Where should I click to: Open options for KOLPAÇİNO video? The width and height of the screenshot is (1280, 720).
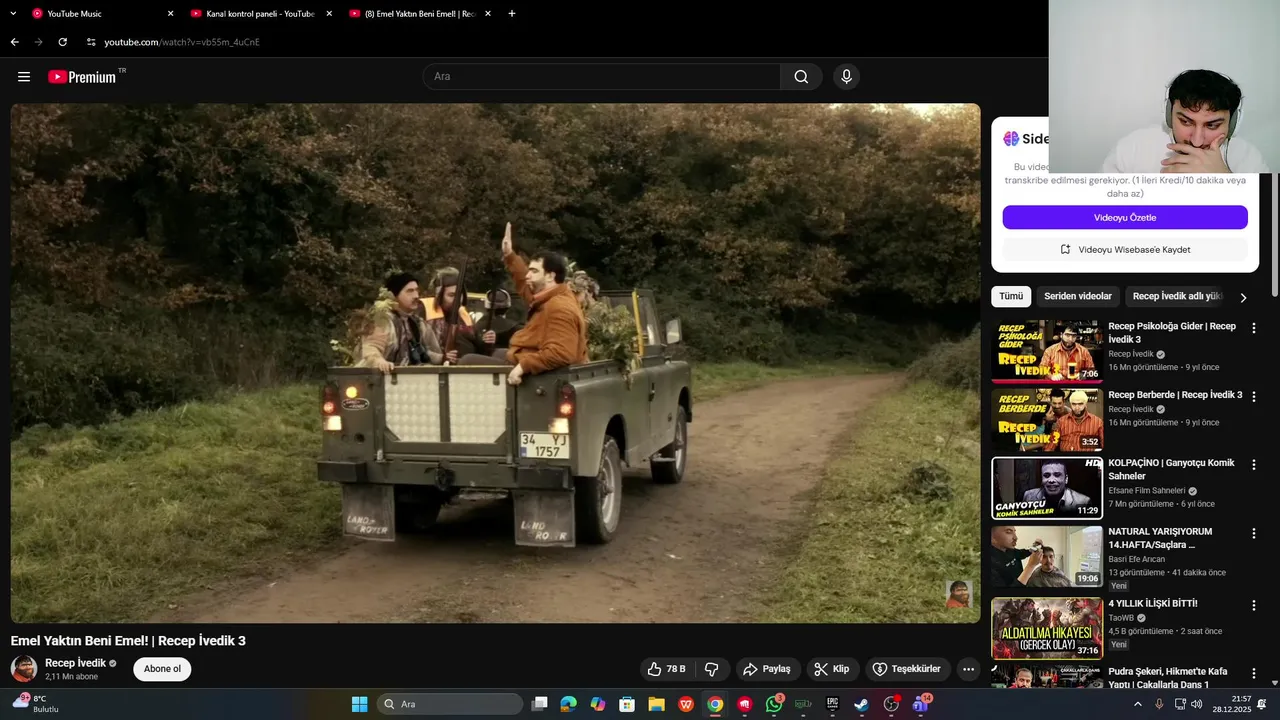1254,464
